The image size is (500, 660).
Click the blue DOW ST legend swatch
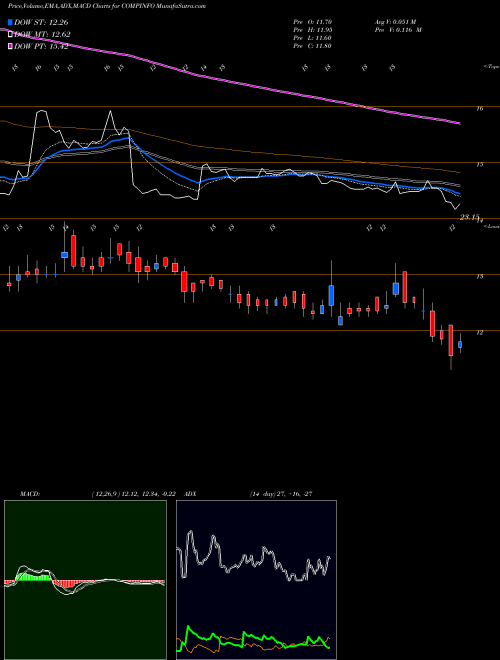click(10, 22)
